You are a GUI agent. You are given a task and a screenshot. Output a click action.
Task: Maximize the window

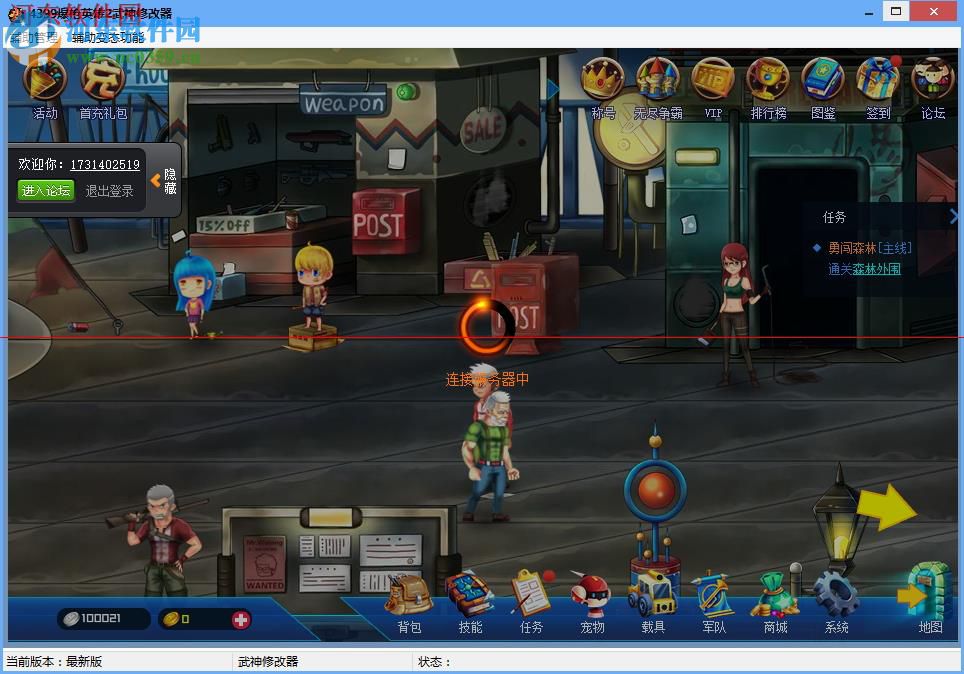pos(896,11)
